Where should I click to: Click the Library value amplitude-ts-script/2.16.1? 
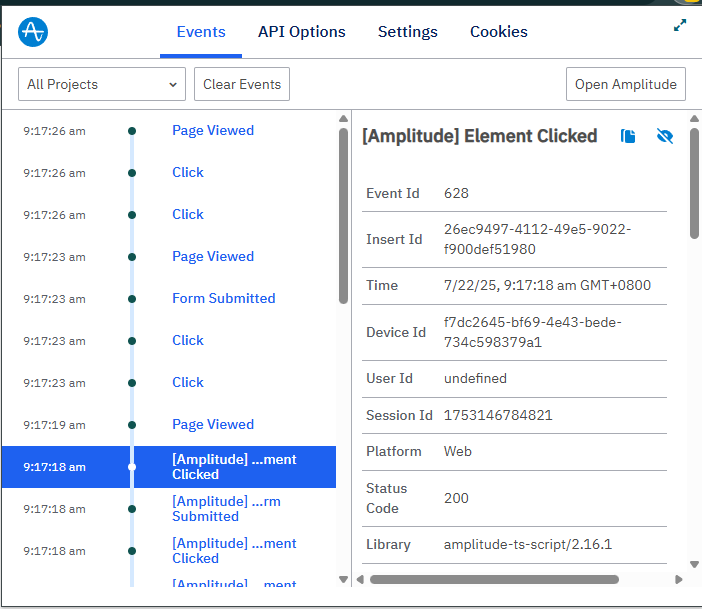click(527, 545)
